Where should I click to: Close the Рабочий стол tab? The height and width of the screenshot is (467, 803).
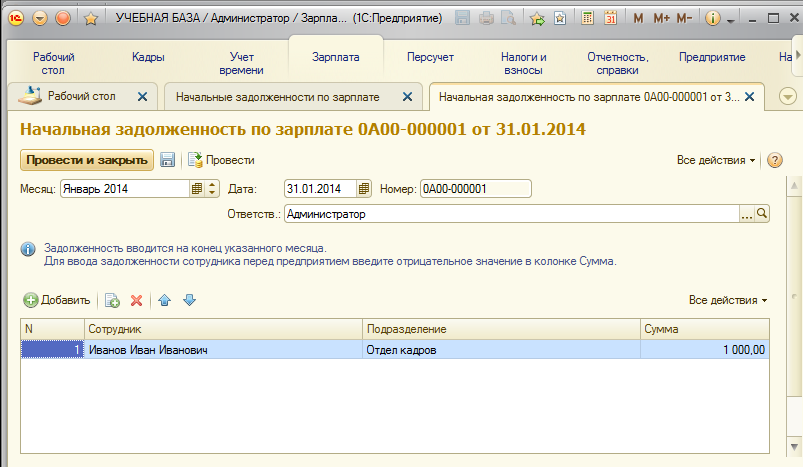142,96
